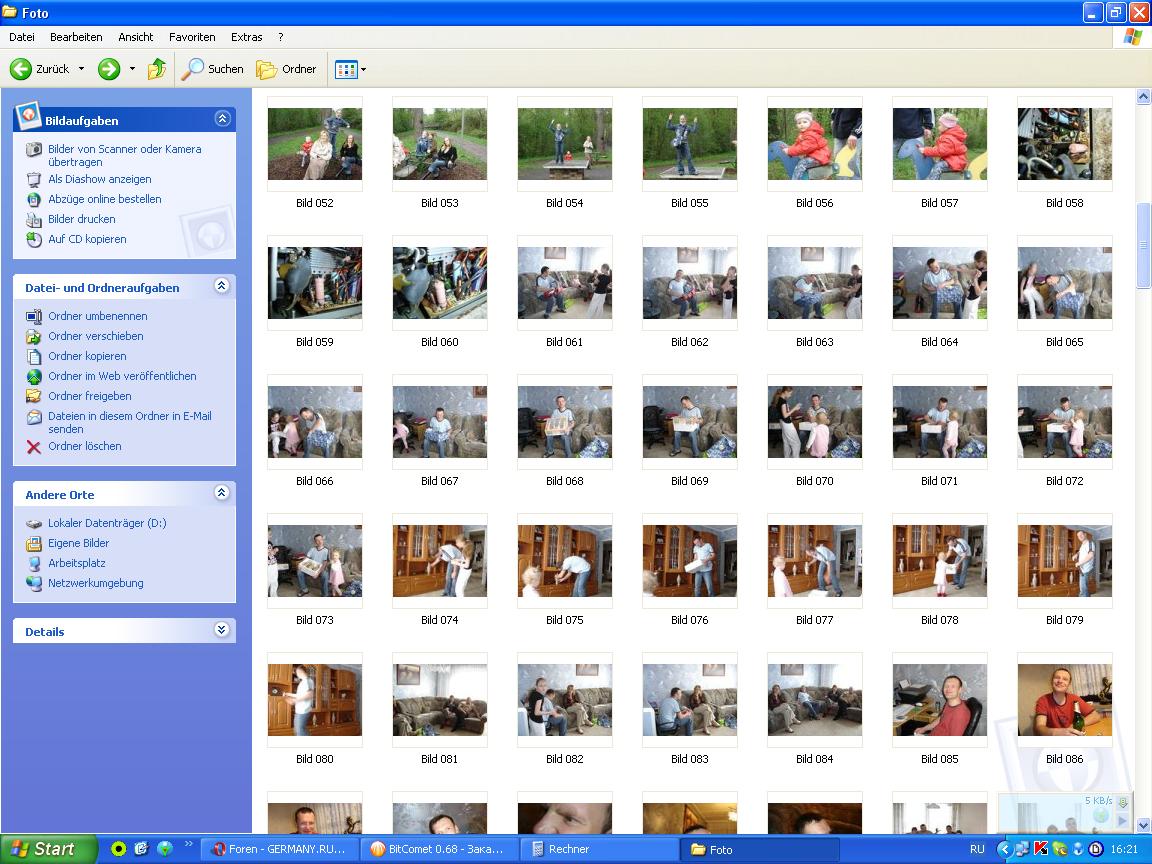1152x864 pixels.
Task: Click the thumbnail views icon in toolbar
Action: (345, 70)
